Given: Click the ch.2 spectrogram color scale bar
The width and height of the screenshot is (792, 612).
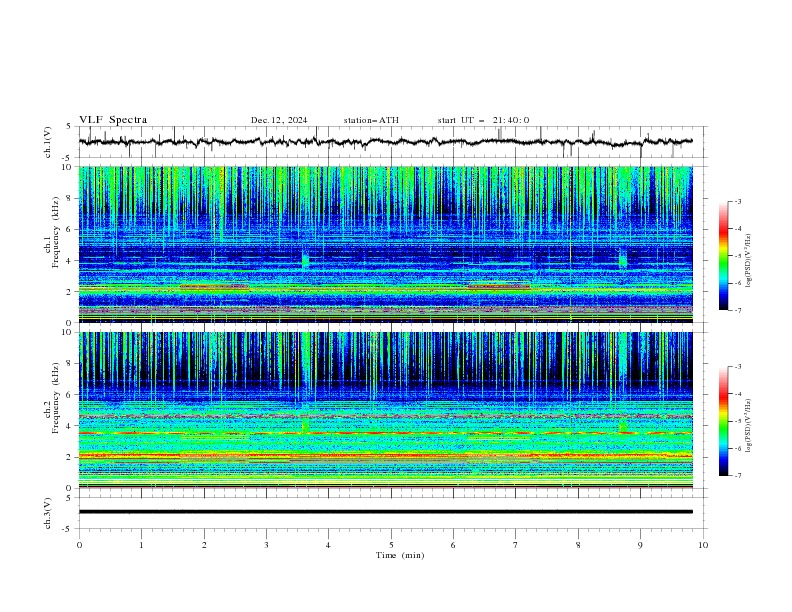Looking at the screenshot, I should pos(723,421).
